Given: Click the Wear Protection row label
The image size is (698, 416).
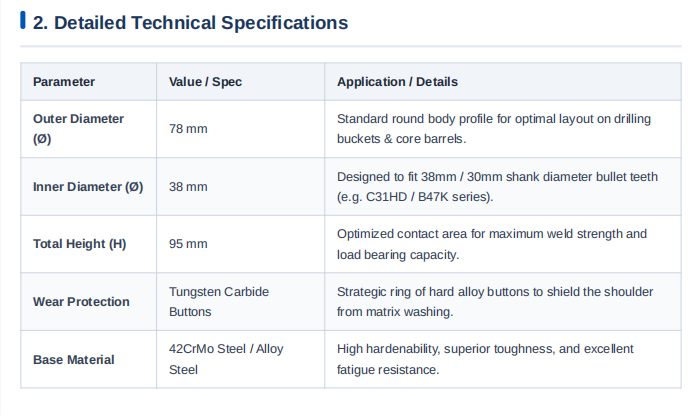Looking at the screenshot, I should [81, 302].
